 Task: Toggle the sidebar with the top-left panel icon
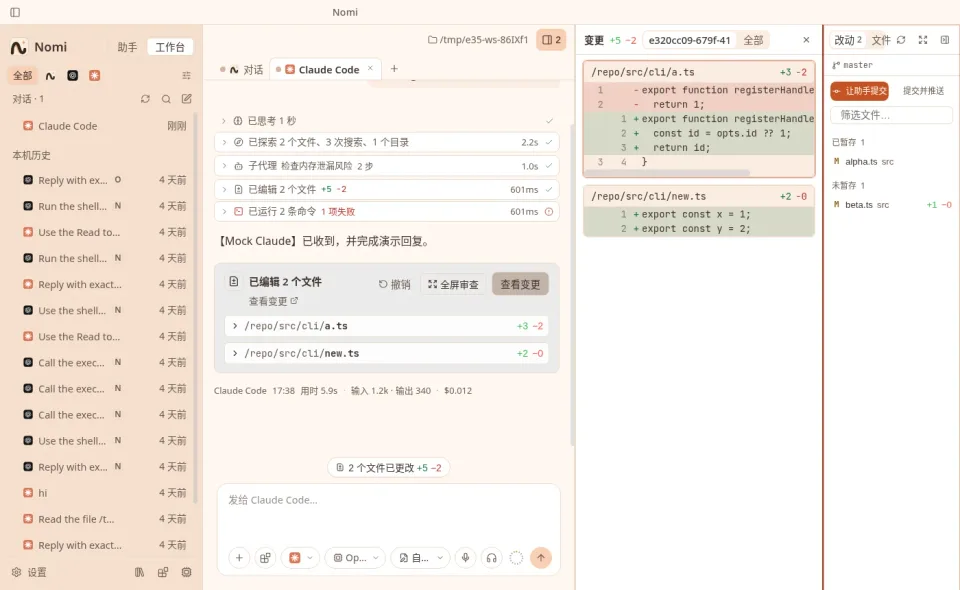(15, 12)
